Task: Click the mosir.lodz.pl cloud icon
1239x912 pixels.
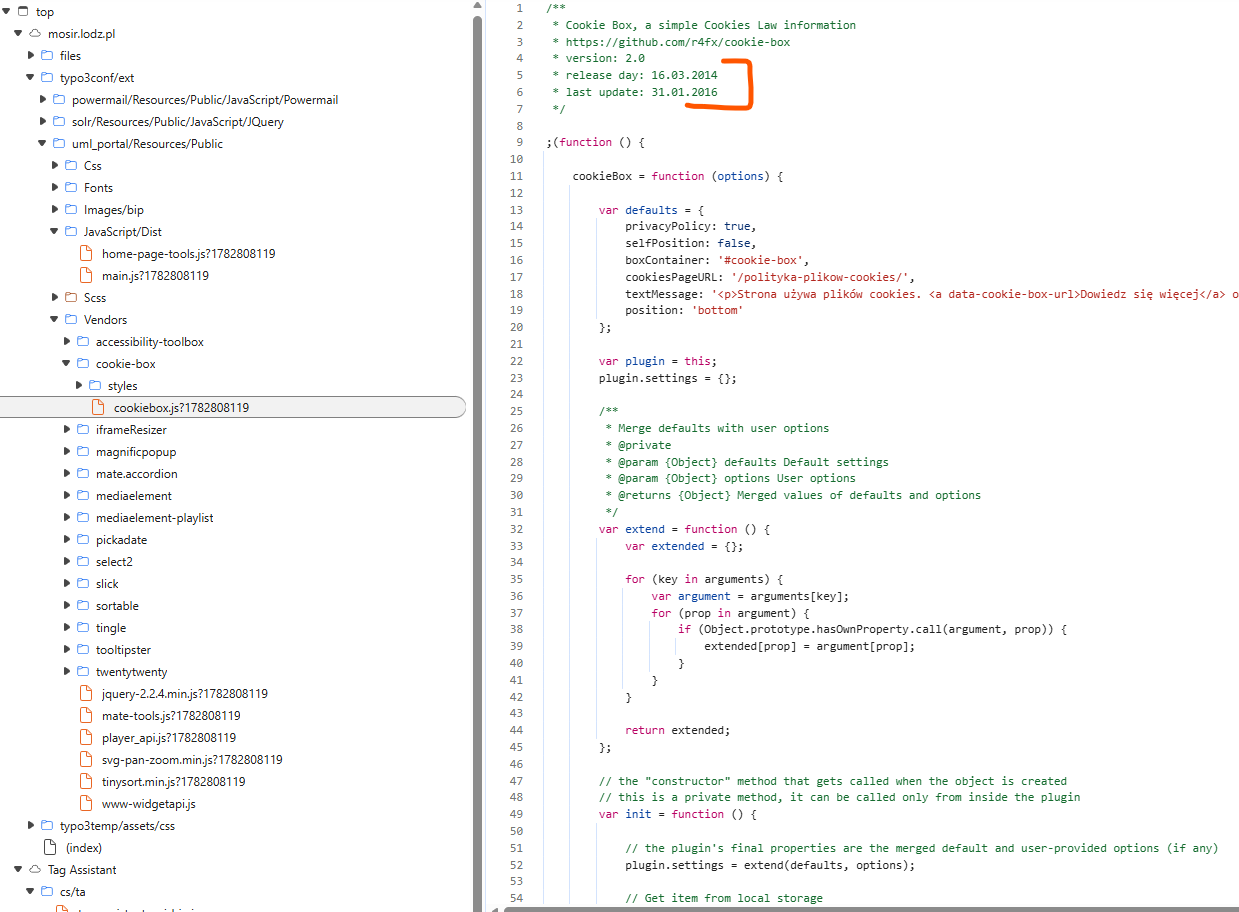Action: coord(35,33)
